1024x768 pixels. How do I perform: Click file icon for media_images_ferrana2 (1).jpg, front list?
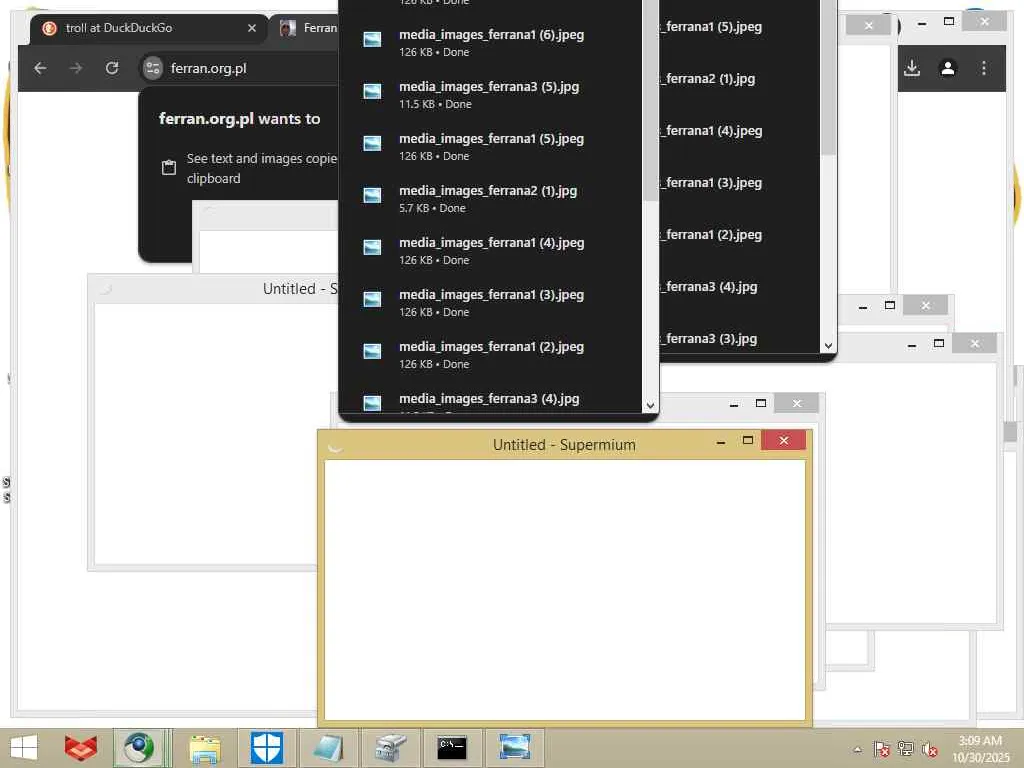click(372, 195)
